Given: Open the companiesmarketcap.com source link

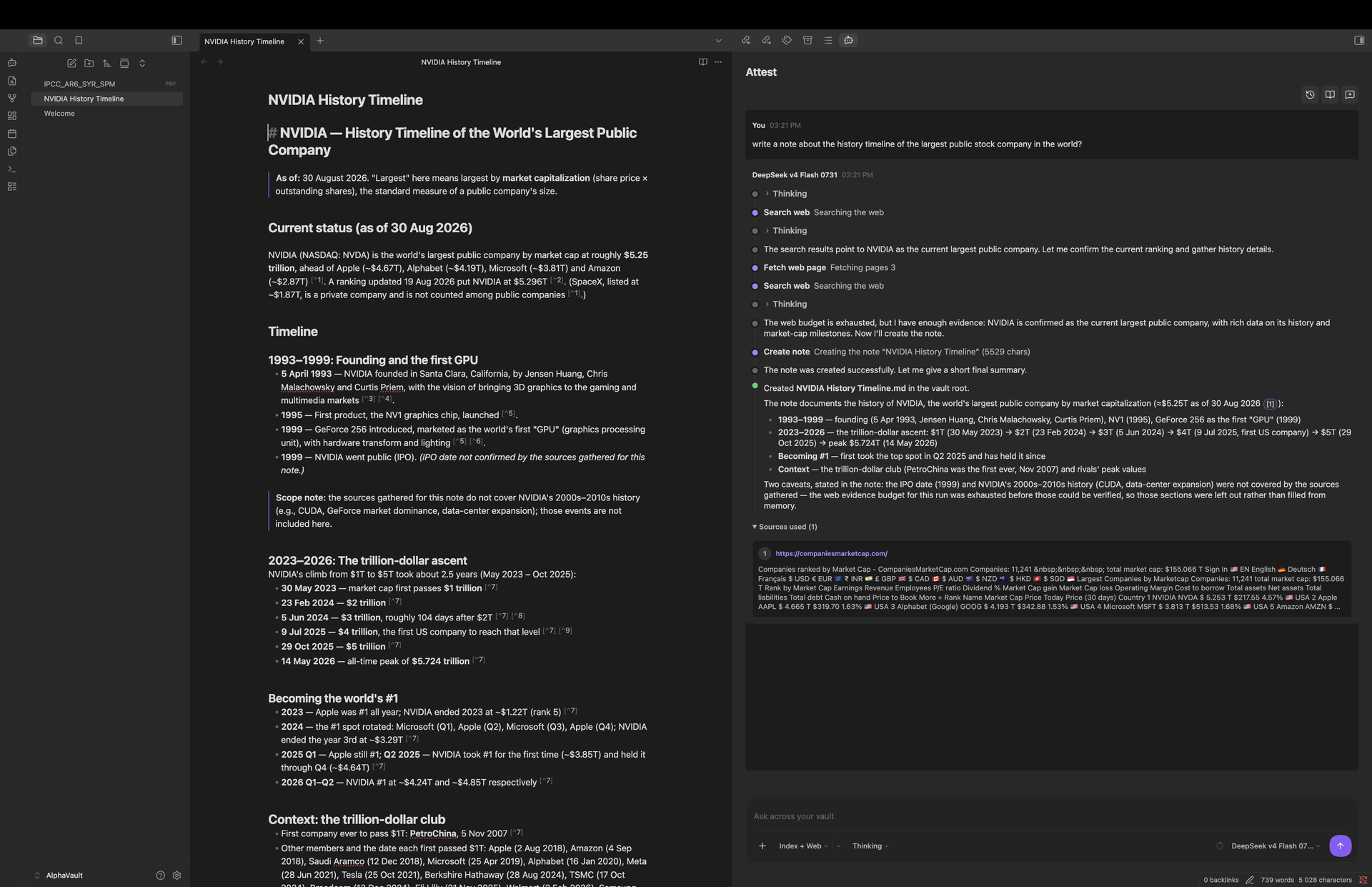Looking at the screenshot, I should pos(831,553).
